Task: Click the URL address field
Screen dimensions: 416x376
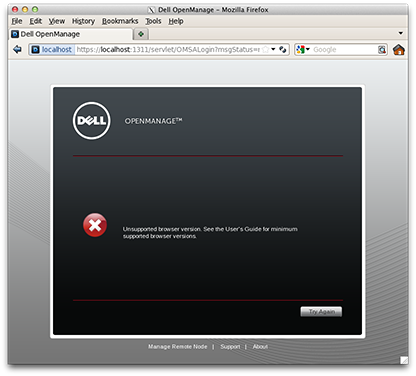Action: [x=168, y=50]
